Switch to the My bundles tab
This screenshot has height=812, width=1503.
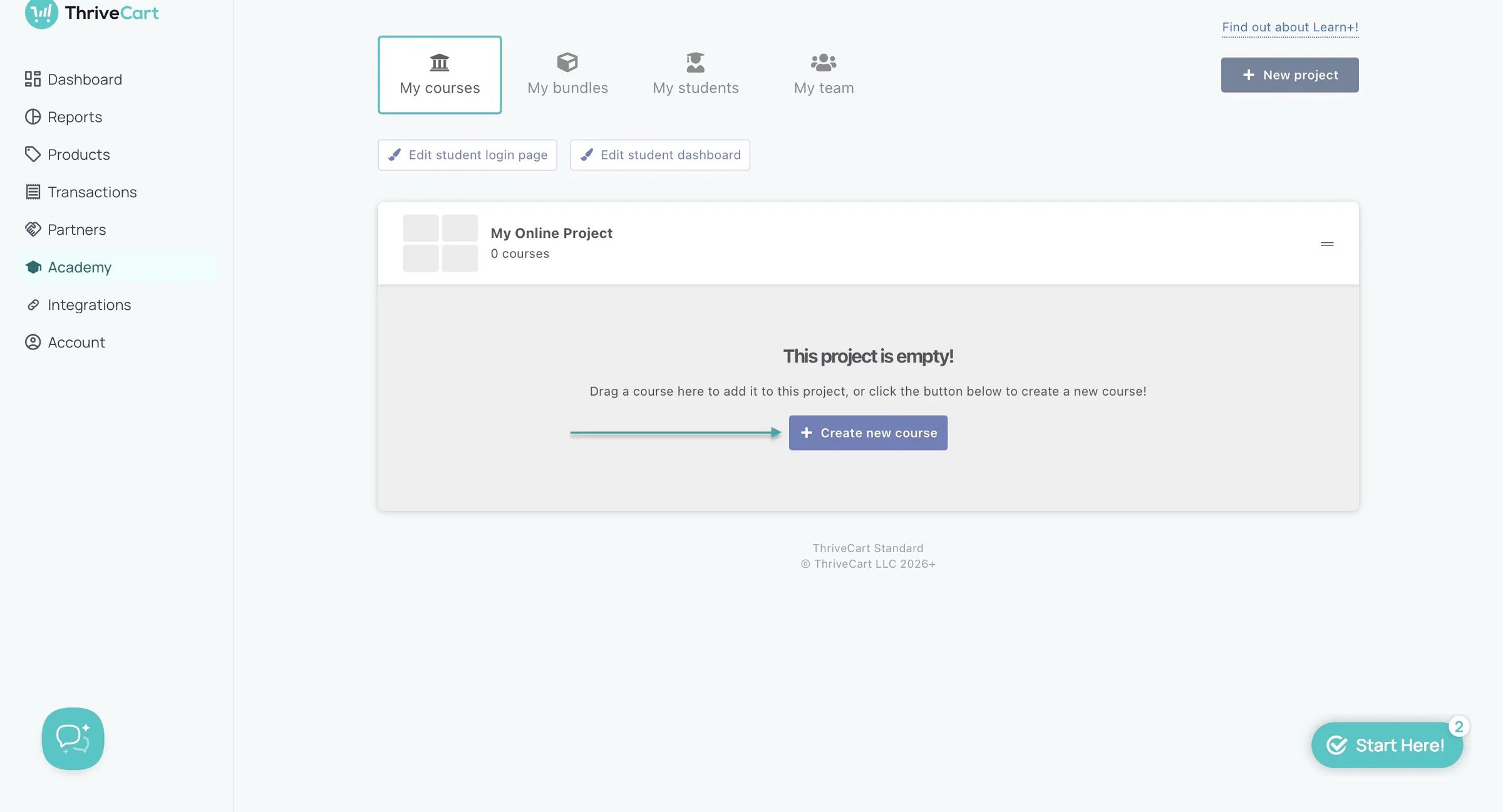click(x=567, y=75)
